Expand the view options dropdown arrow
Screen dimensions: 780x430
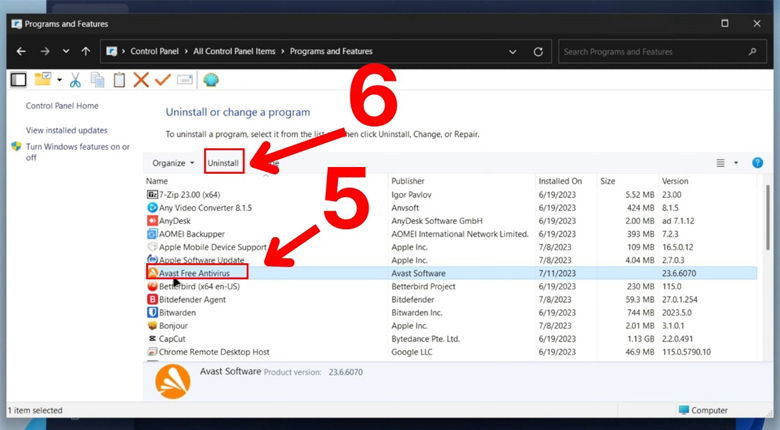[736, 162]
